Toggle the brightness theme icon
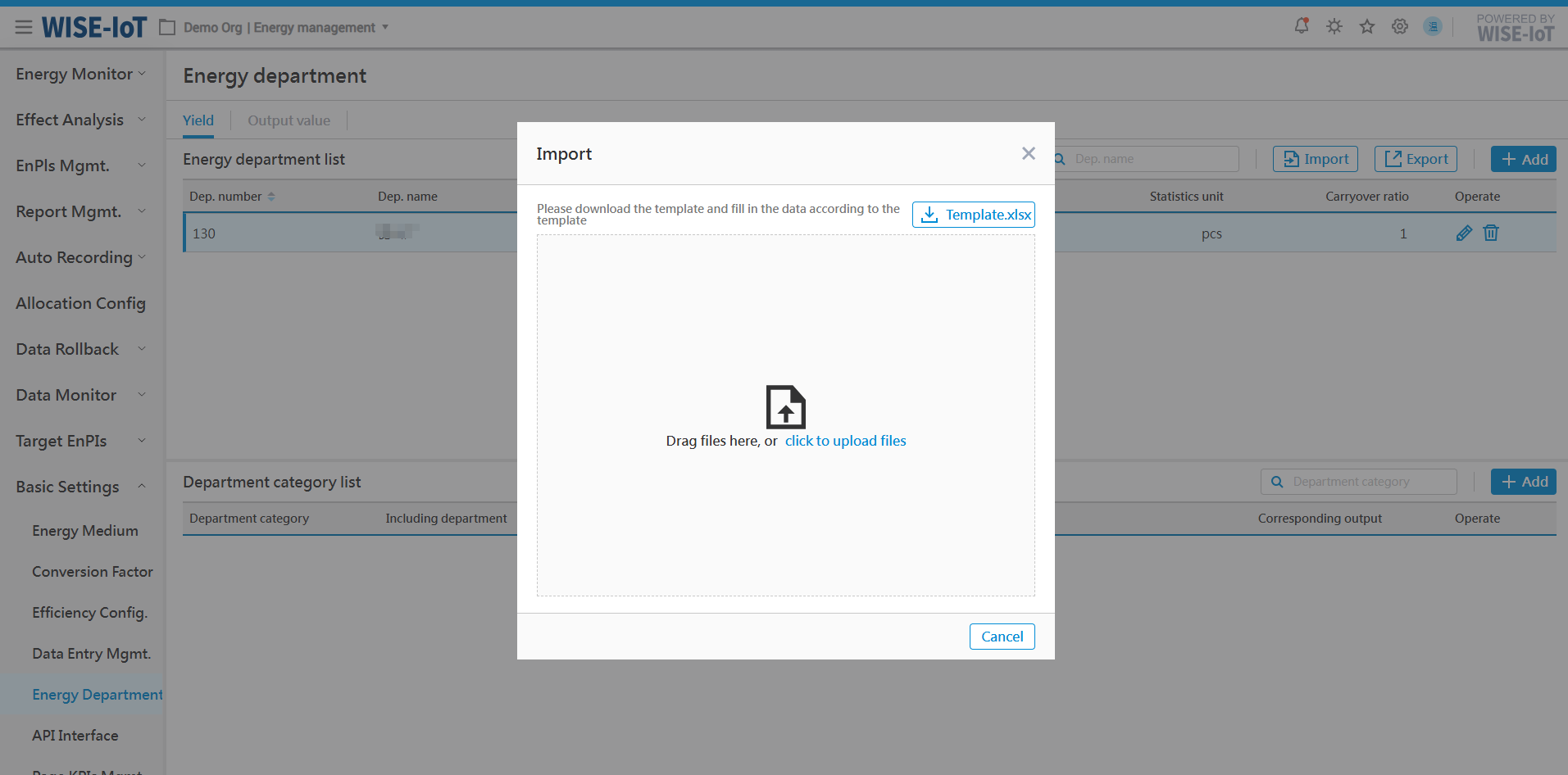1568x775 pixels. pyautogui.click(x=1334, y=26)
